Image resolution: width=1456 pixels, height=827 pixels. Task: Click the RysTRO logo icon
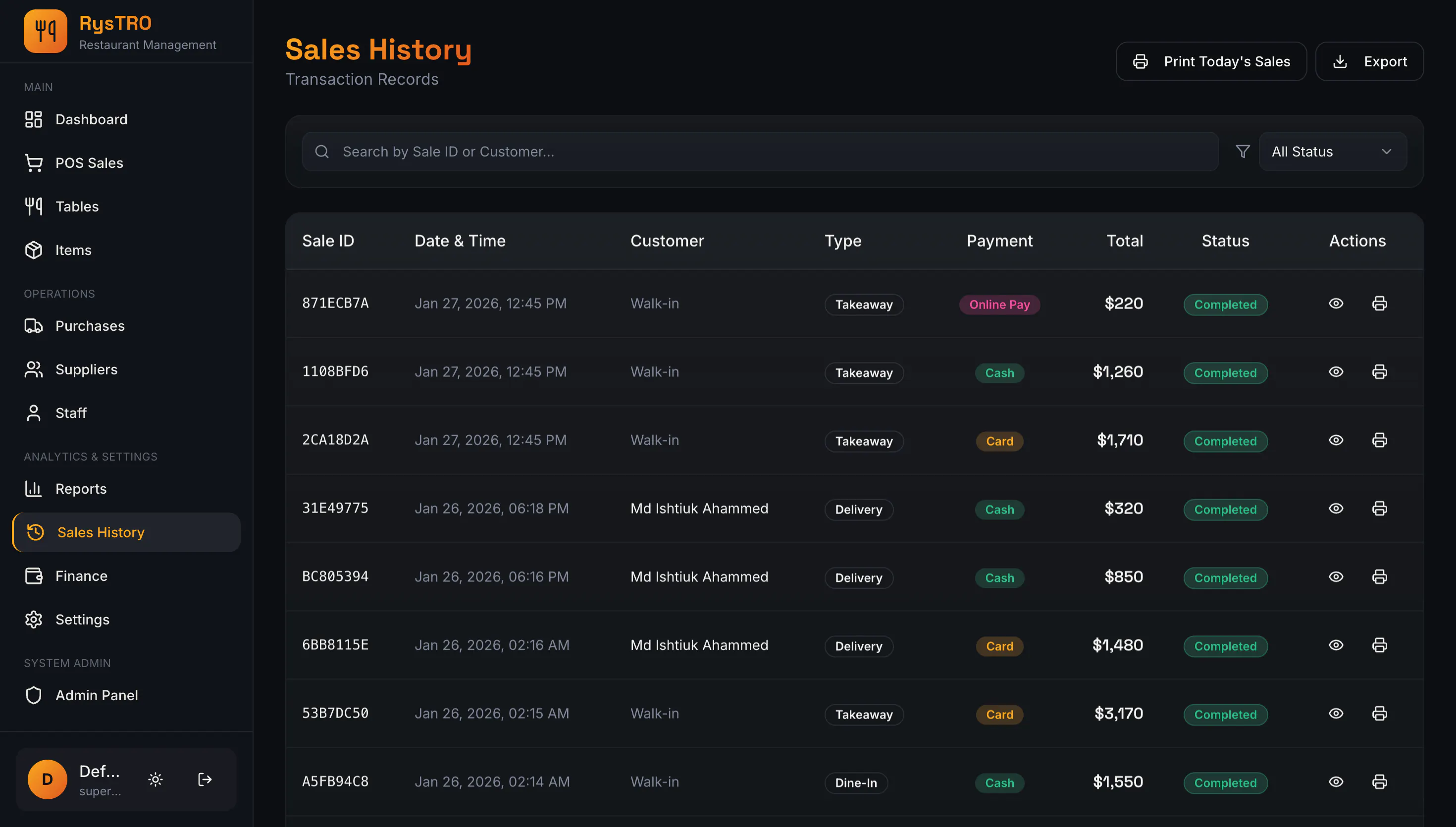coord(46,31)
